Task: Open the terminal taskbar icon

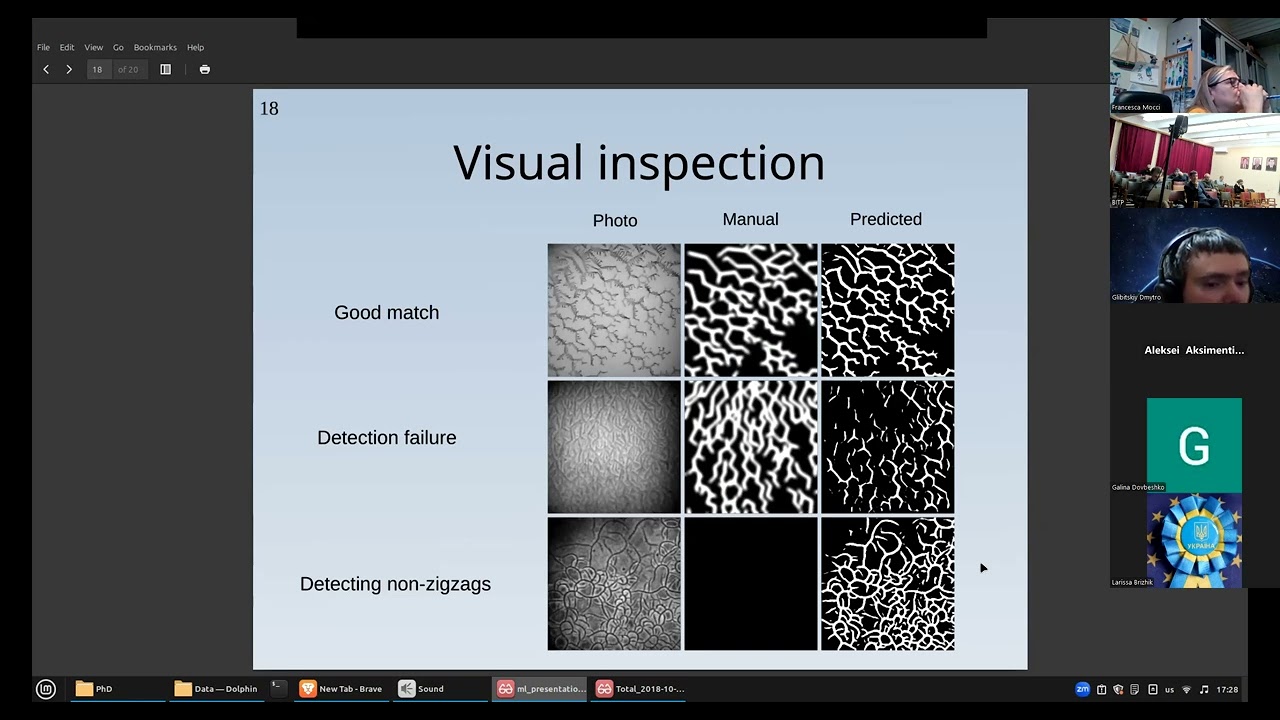Action: click(x=279, y=689)
